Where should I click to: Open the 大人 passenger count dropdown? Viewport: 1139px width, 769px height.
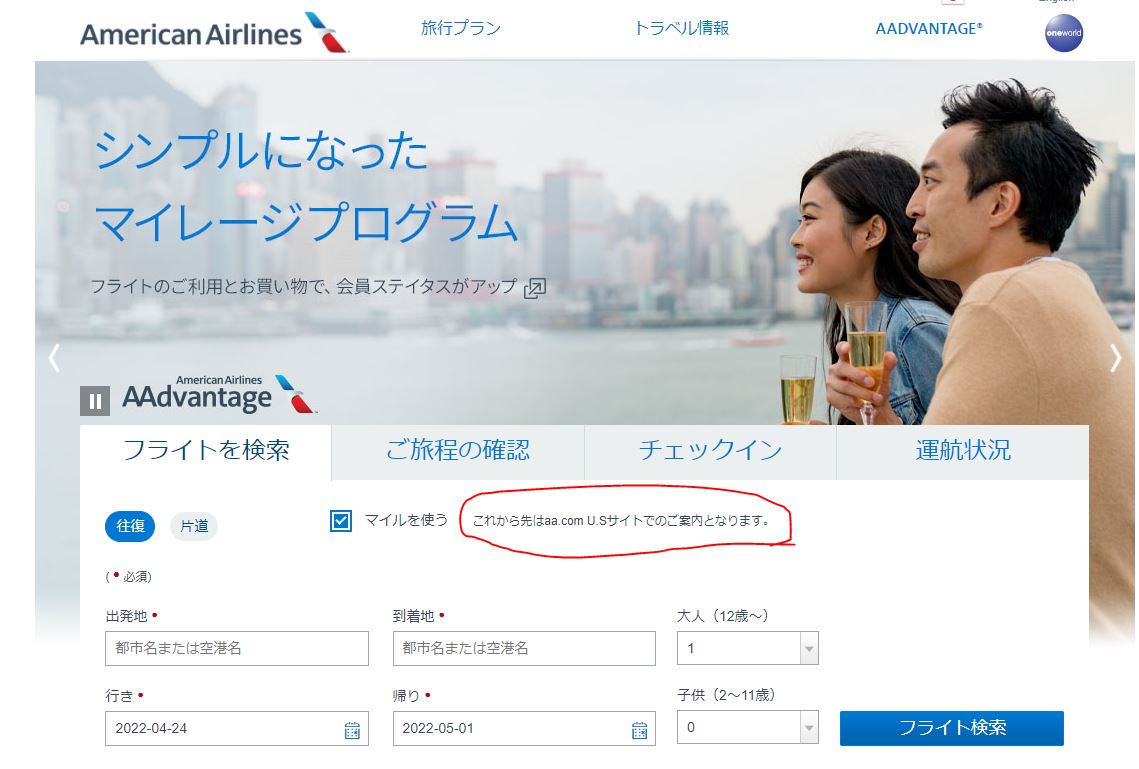747,648
